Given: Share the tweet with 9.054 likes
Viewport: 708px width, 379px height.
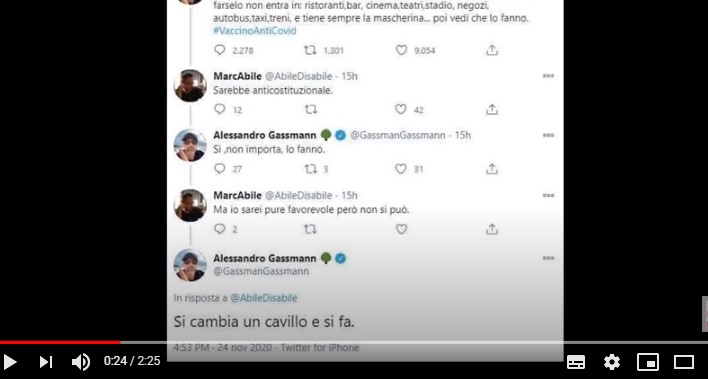Looking at the screenshot, I should (492, 50).
